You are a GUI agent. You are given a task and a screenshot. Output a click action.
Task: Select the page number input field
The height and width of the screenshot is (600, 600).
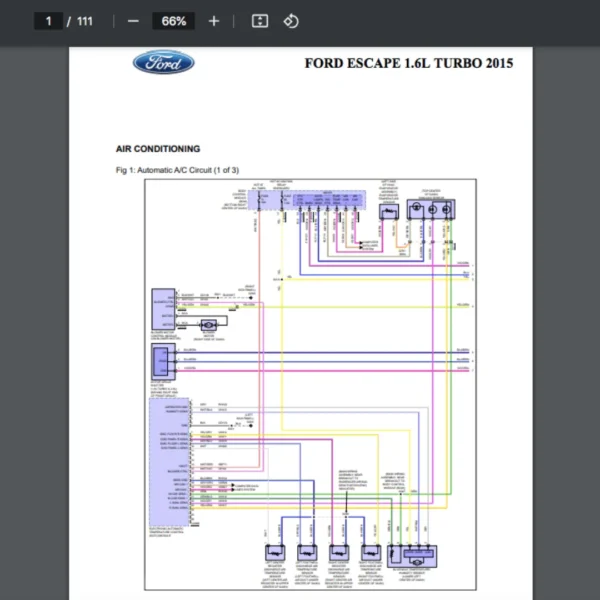tap(49, 21)
